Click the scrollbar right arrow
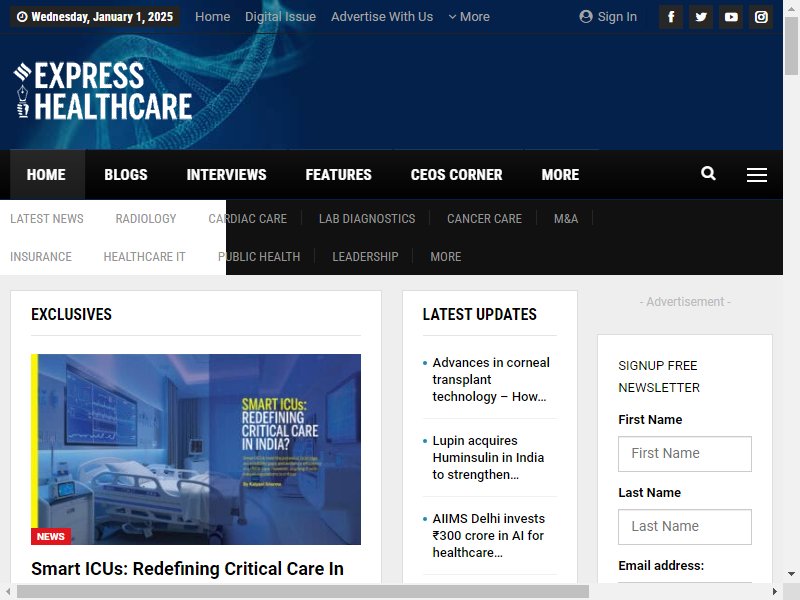Screen dimensions: 800x600 click(x=775, y=592)
